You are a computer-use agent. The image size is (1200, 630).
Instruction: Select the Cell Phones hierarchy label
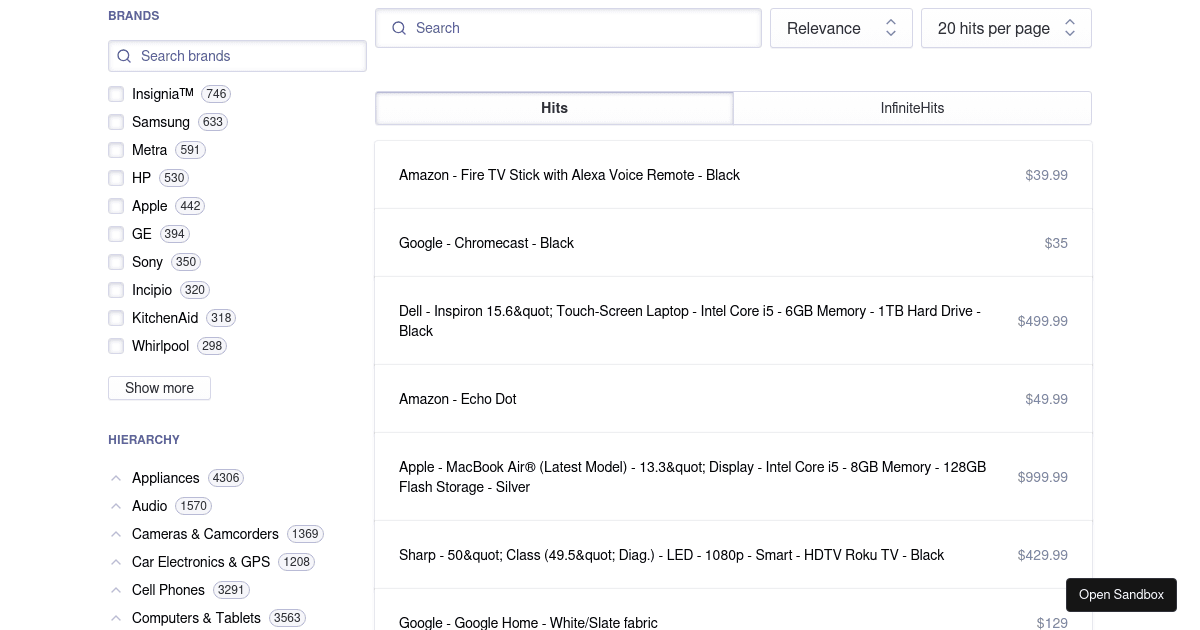pyautogui.click(x=168, y=590)
